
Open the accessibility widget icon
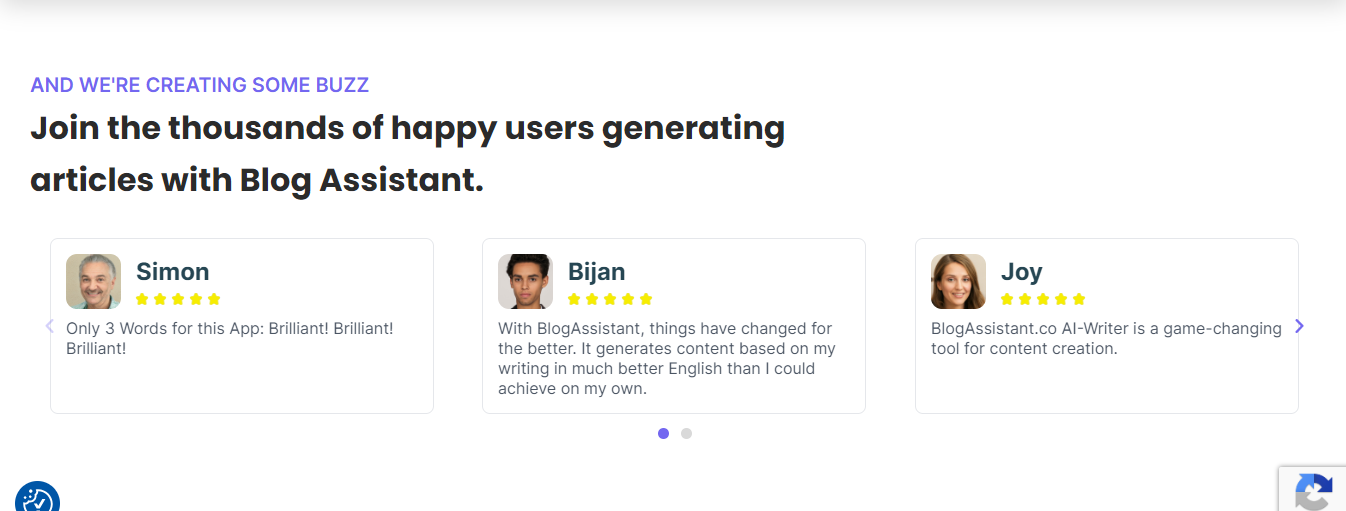point(38,496)
